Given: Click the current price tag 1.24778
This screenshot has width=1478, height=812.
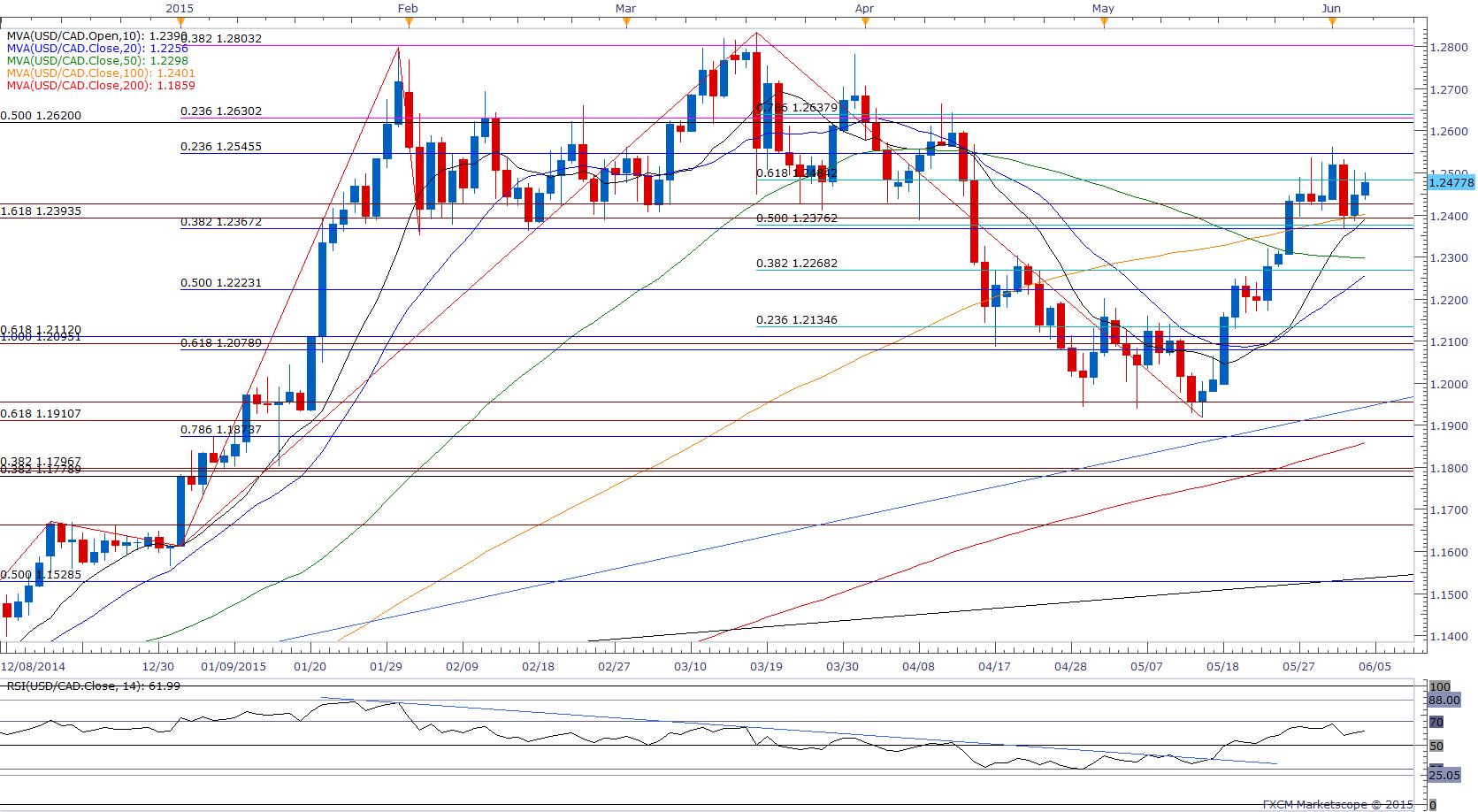Looking at the screenshot, I should pos(1451,182).
